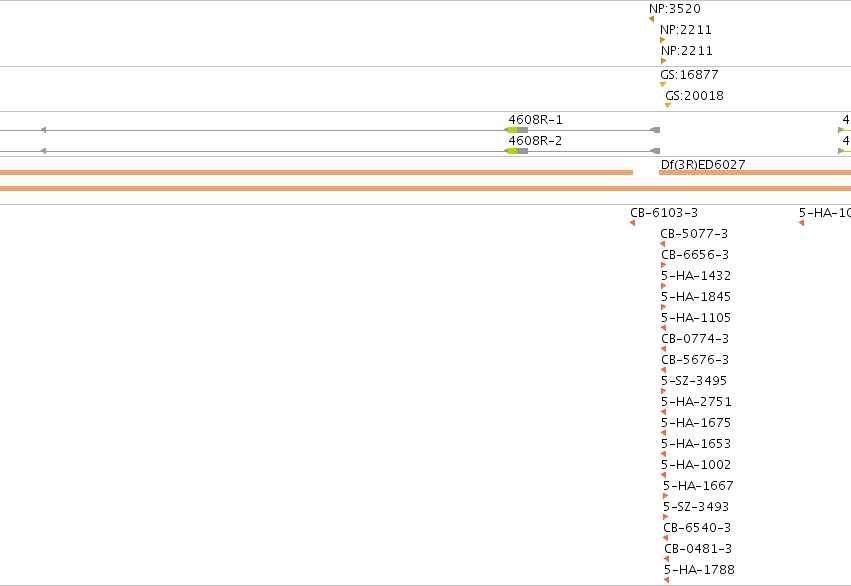The image size is (851, 586).
Task: Open the 5-HA-1675 insertion label
Action: (696, 423)
